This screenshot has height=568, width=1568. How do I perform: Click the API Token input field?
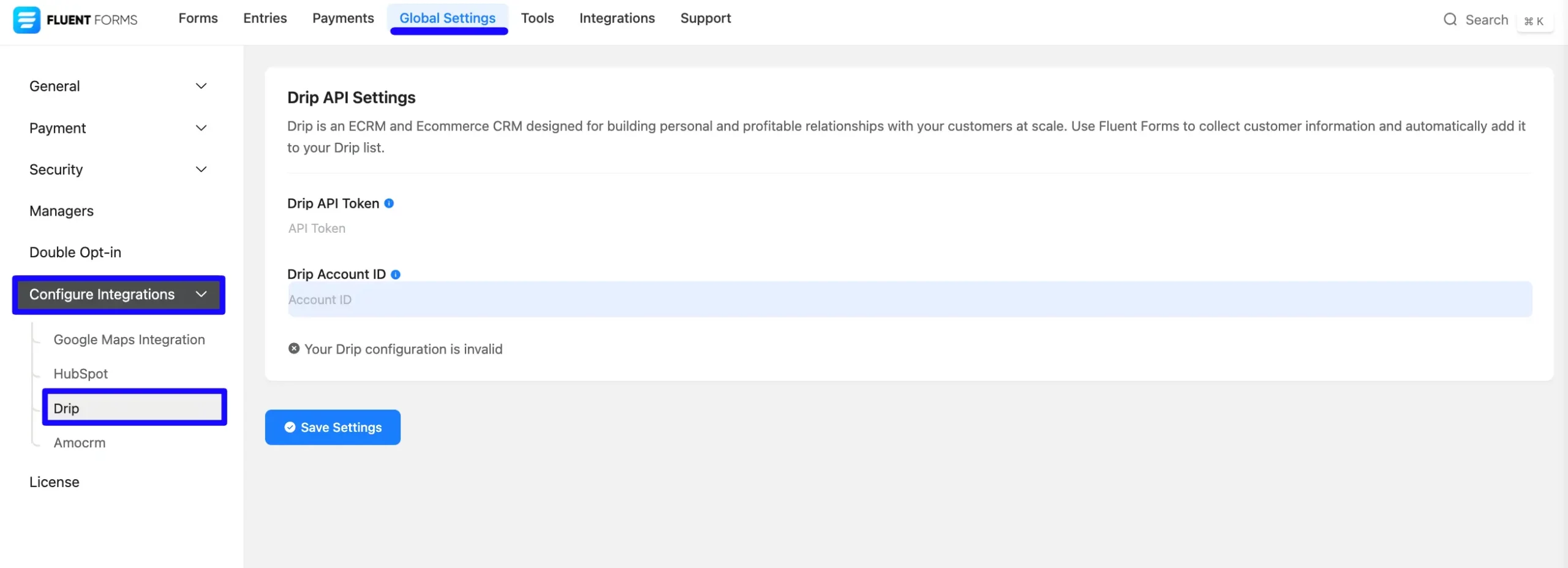click(910, 229)
